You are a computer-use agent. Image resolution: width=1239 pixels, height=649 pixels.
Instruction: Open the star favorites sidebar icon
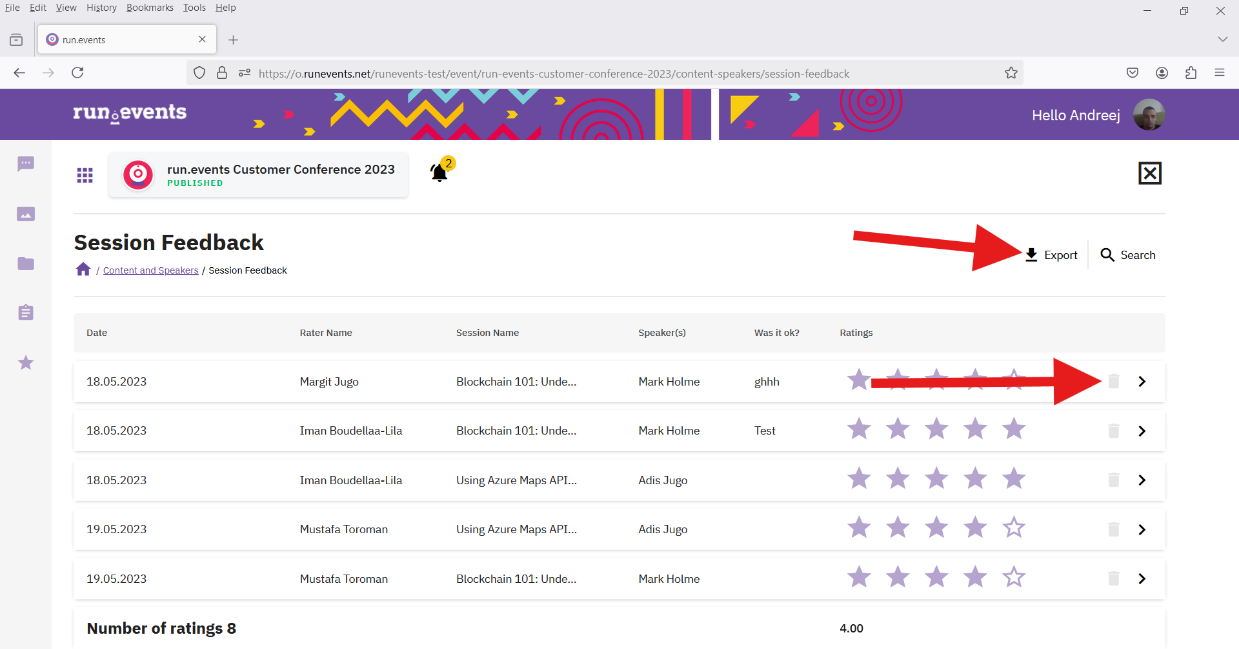coord(26,362)
